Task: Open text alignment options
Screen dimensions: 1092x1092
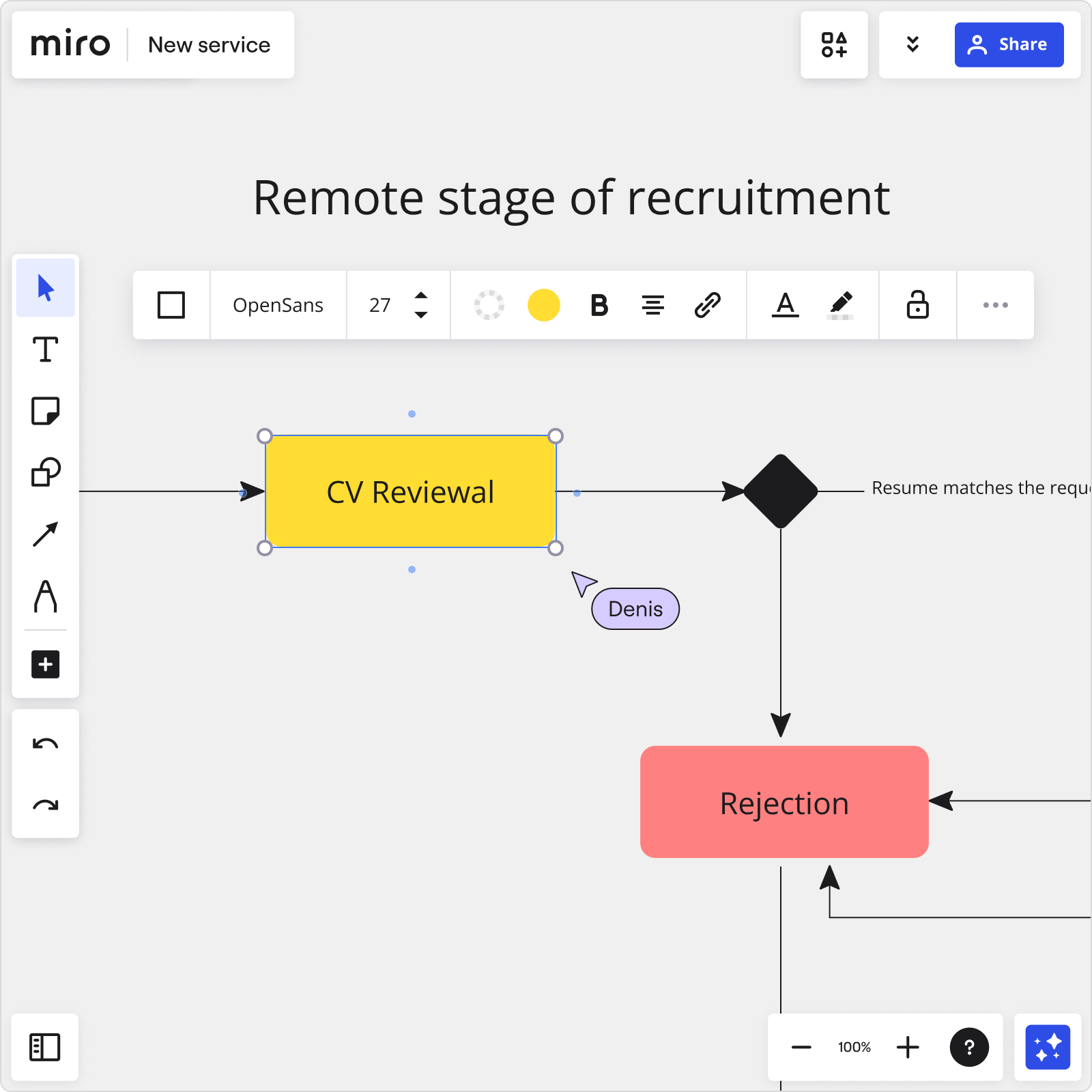Action: point(653,305)
